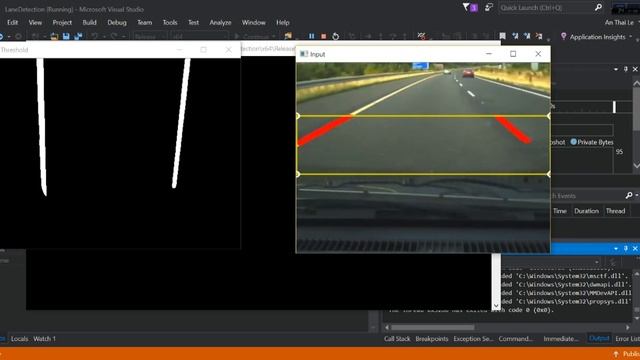This screenshot has height=360, width=640.
Task: Pin the Output panel
Action: [x=626, y=249]
